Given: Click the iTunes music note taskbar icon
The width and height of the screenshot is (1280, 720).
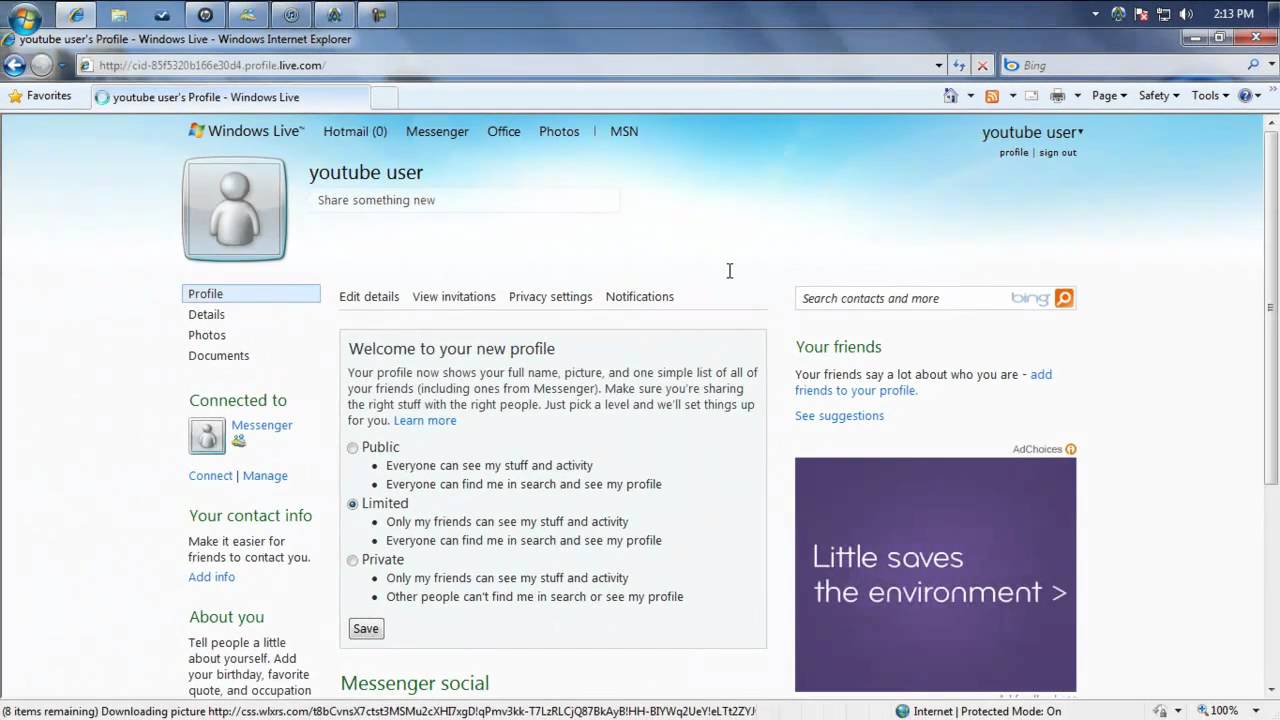Looking at the screenshot, I should 291,15.
